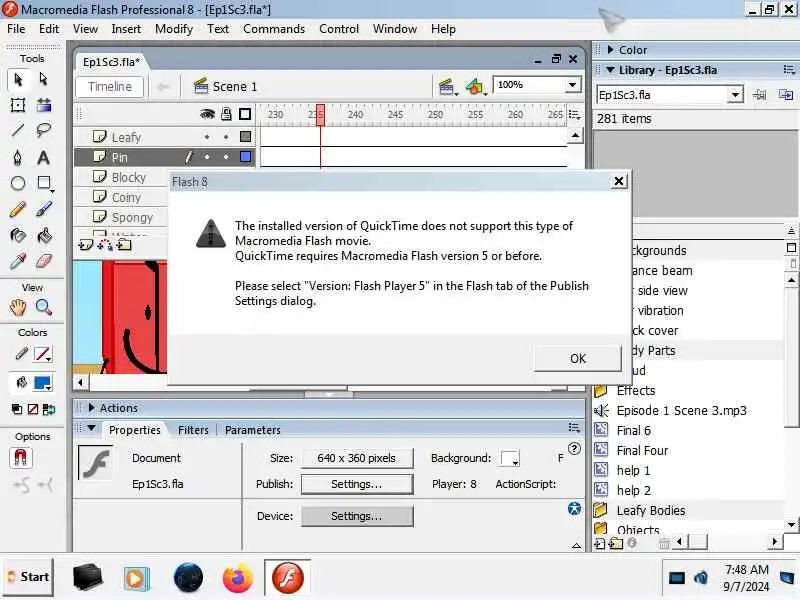Open the Edit Scene menu icon
The height and width of the screenshot is (600, 800).
click(447, 87)
